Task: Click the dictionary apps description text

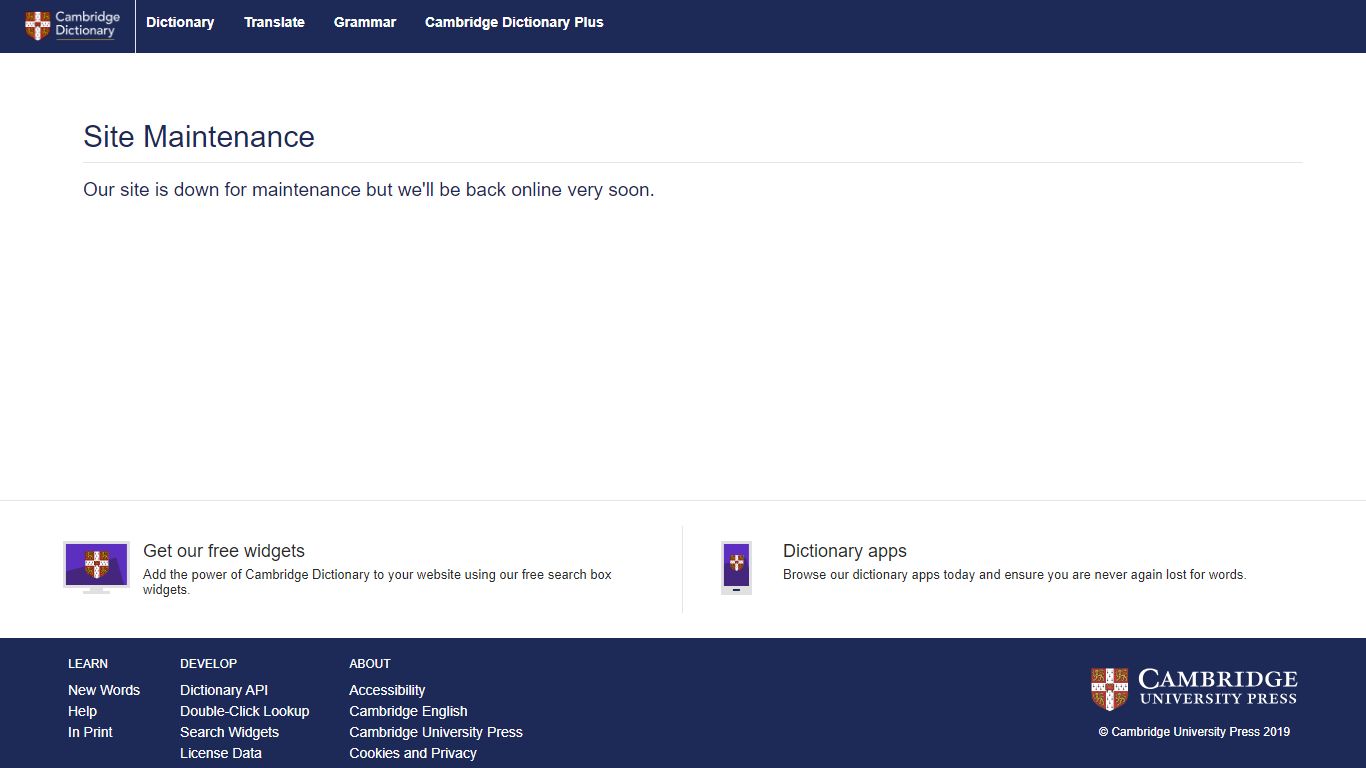Action: pyautogui.click(x=1015, y=575)
